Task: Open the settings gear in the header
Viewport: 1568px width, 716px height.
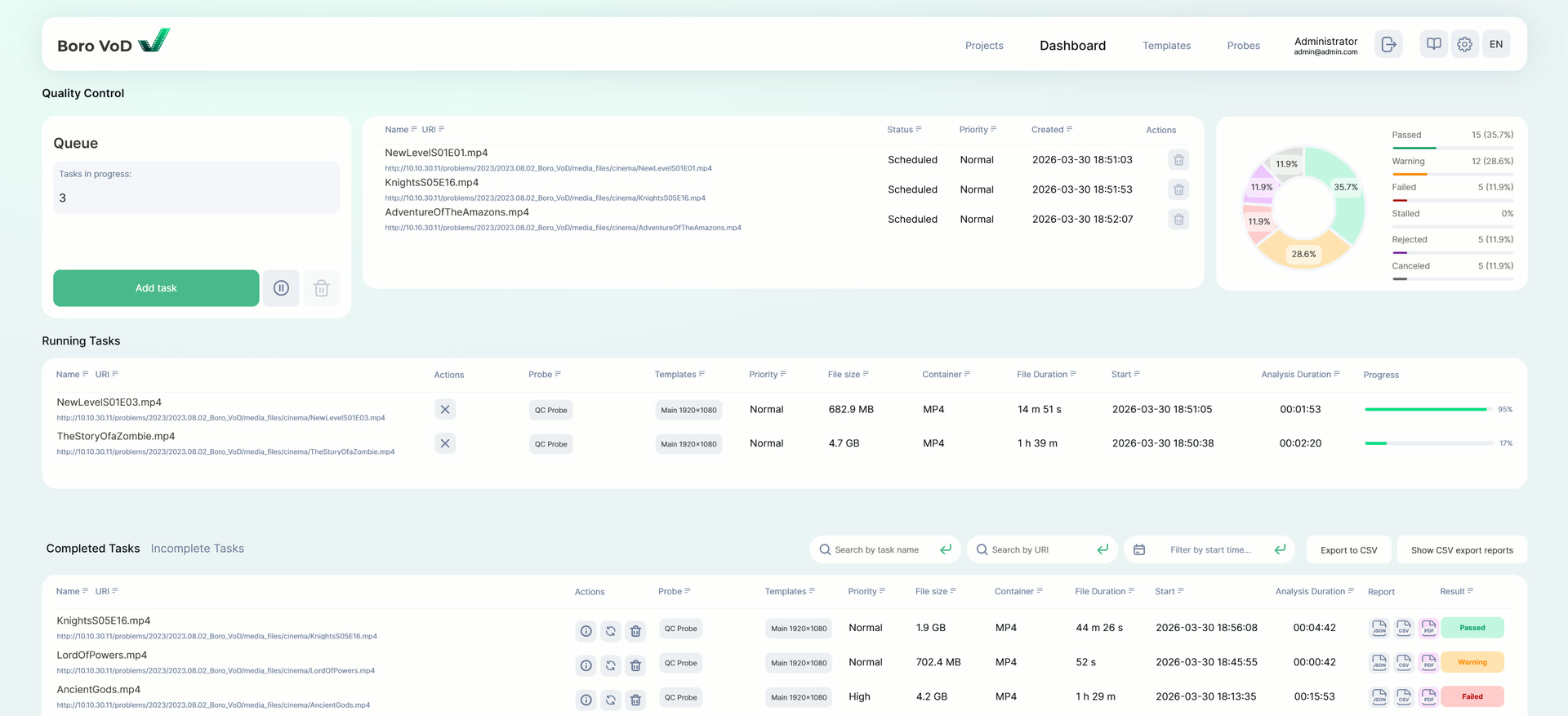Action: pos(1465,44)
